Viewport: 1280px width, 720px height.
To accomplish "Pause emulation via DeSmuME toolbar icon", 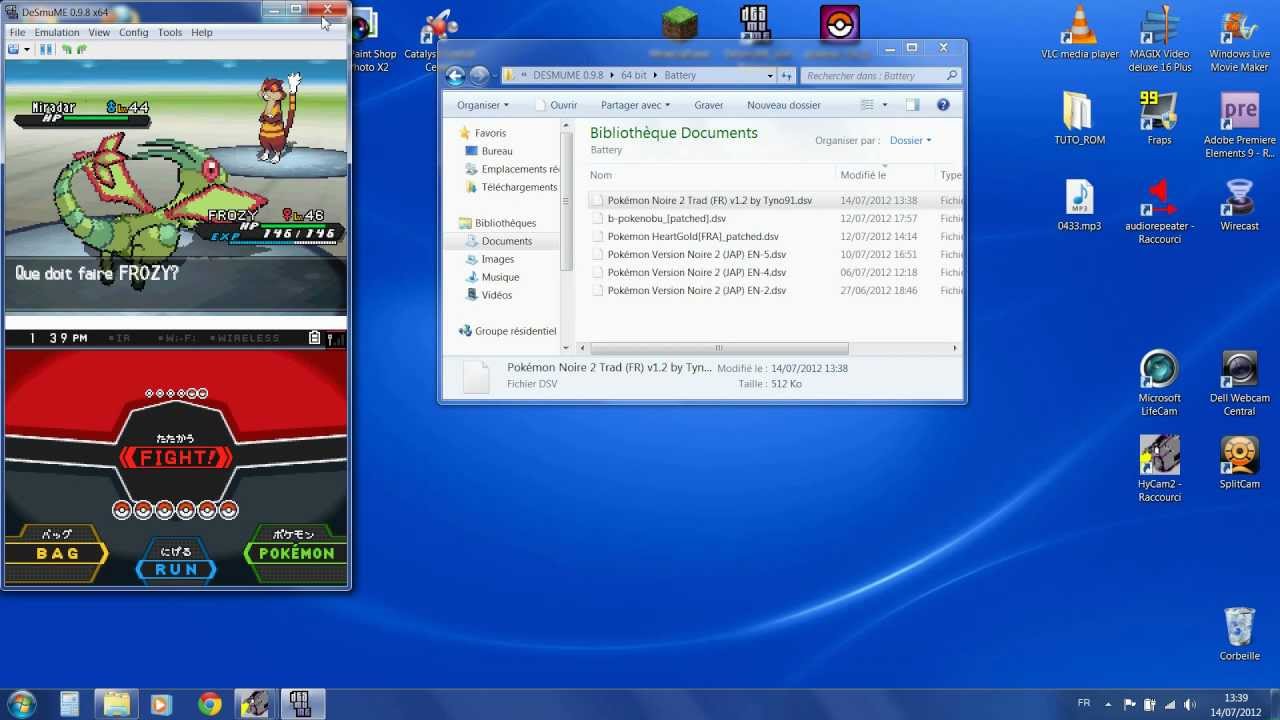I will pyautogui.click(x=45, y=49).
